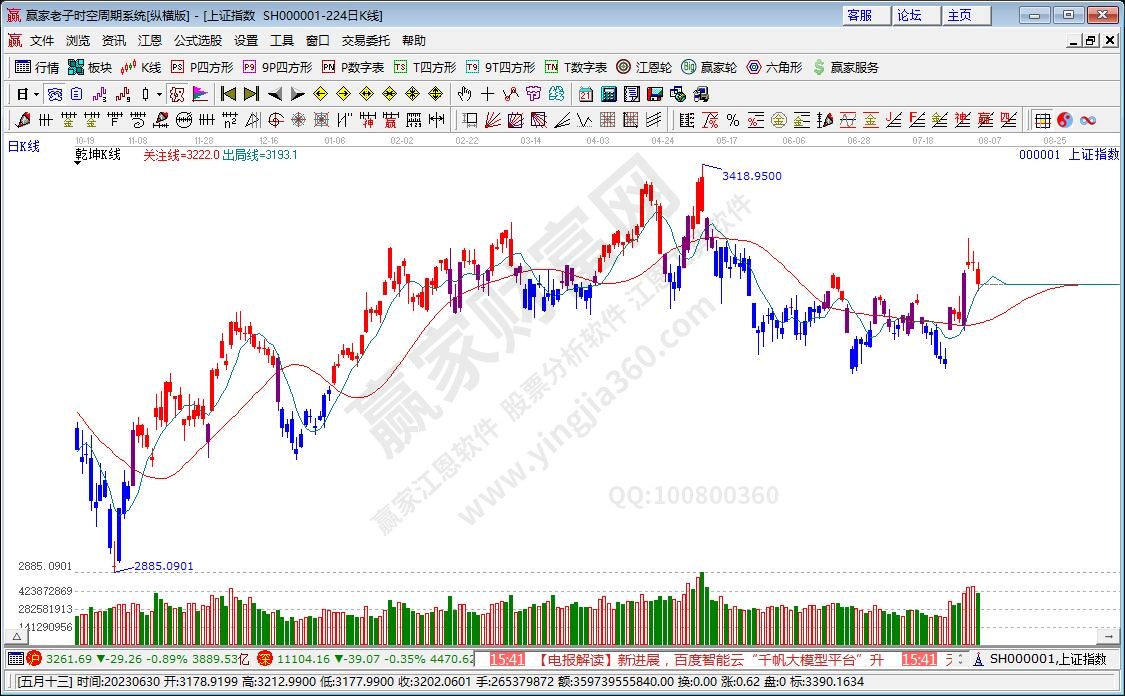The image size is (1125, 696).
Task: Click the percent sign drawing tool
Action: [x=732, y=120]
